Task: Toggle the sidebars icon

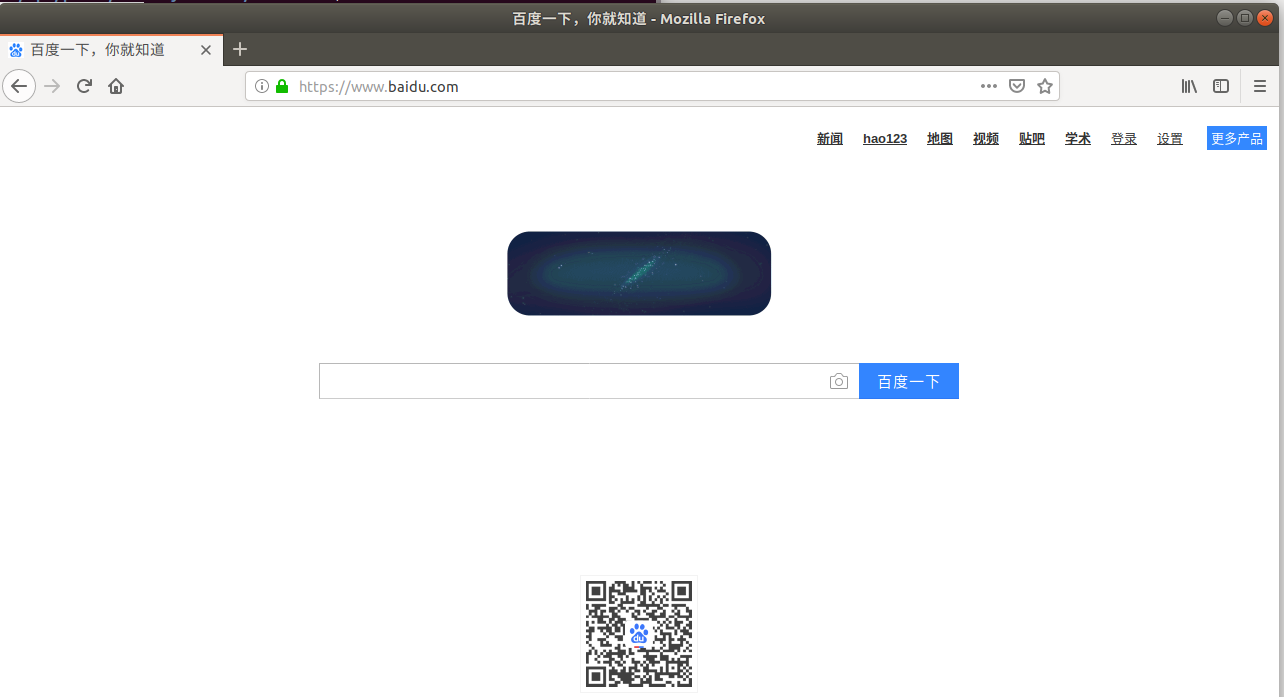Action: tap(1221, 86)
